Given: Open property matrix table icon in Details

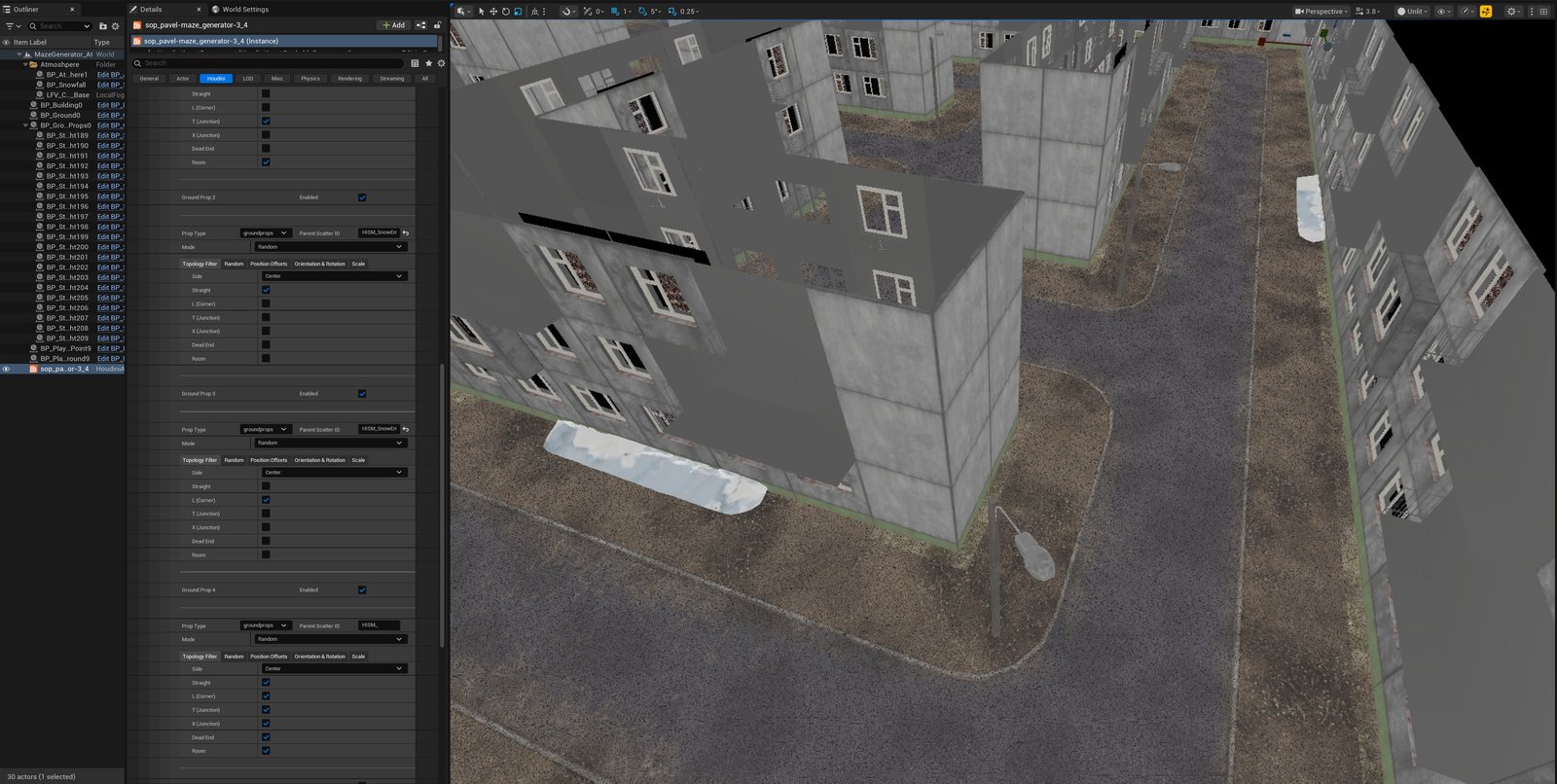Looking at the screenshot, I should (415, 63).
